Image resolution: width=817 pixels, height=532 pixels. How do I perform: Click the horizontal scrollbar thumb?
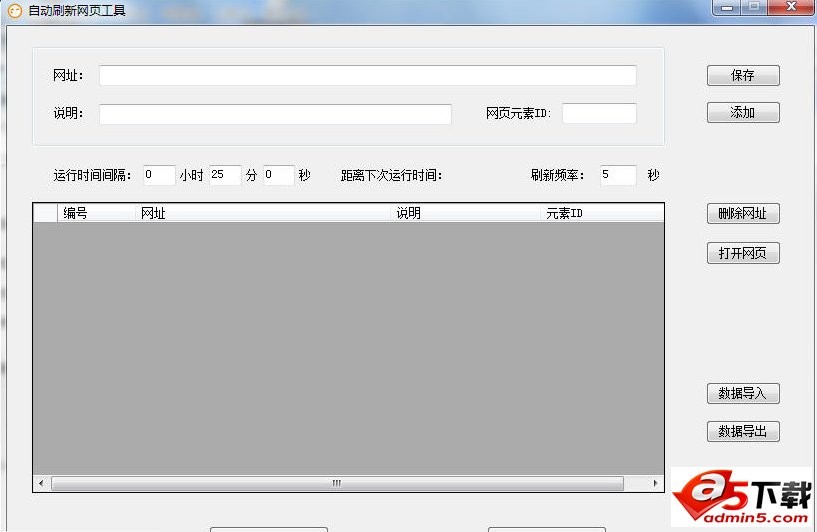337,484
